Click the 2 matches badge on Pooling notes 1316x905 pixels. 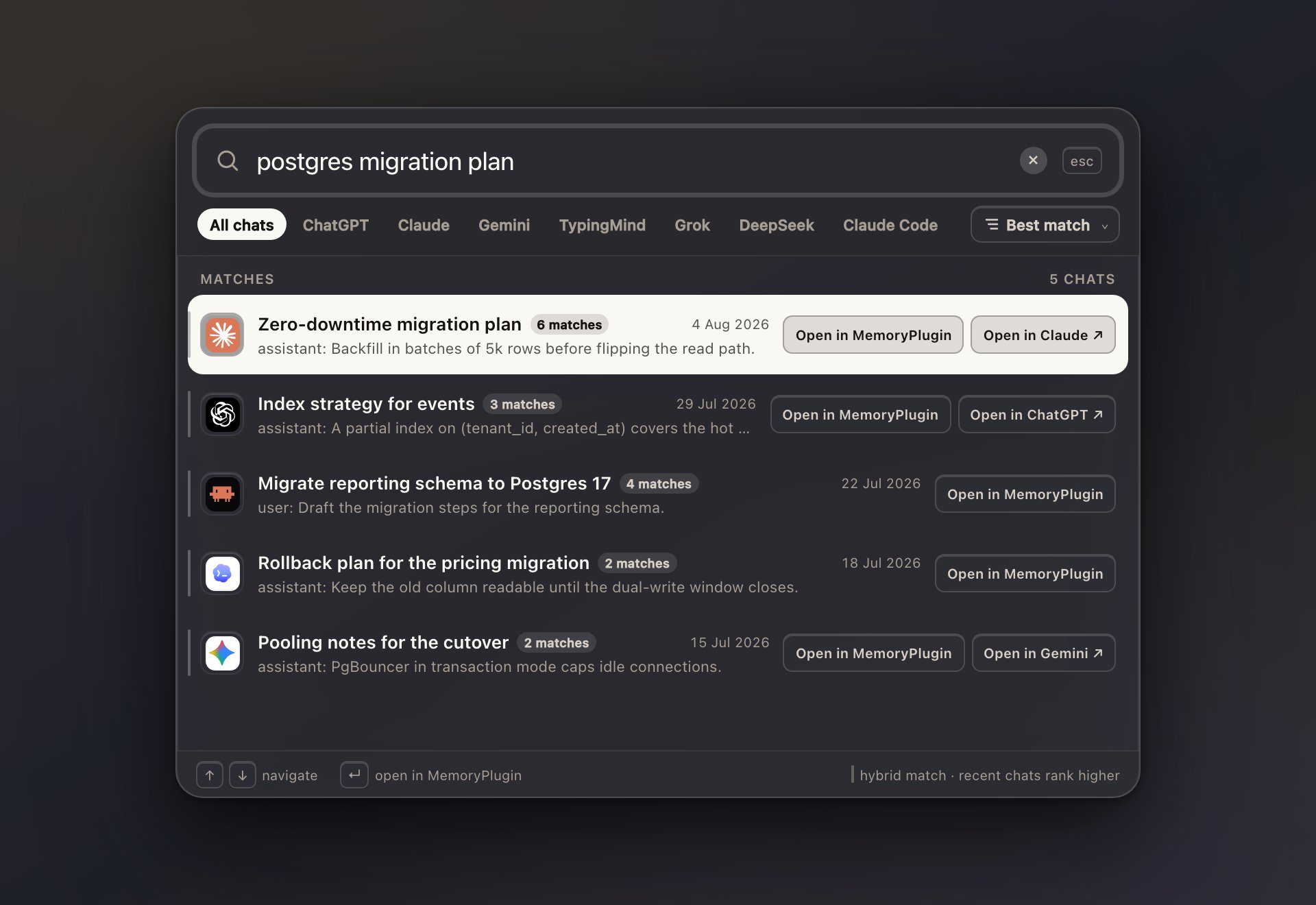pyautogui.click(x=557, y=643)
